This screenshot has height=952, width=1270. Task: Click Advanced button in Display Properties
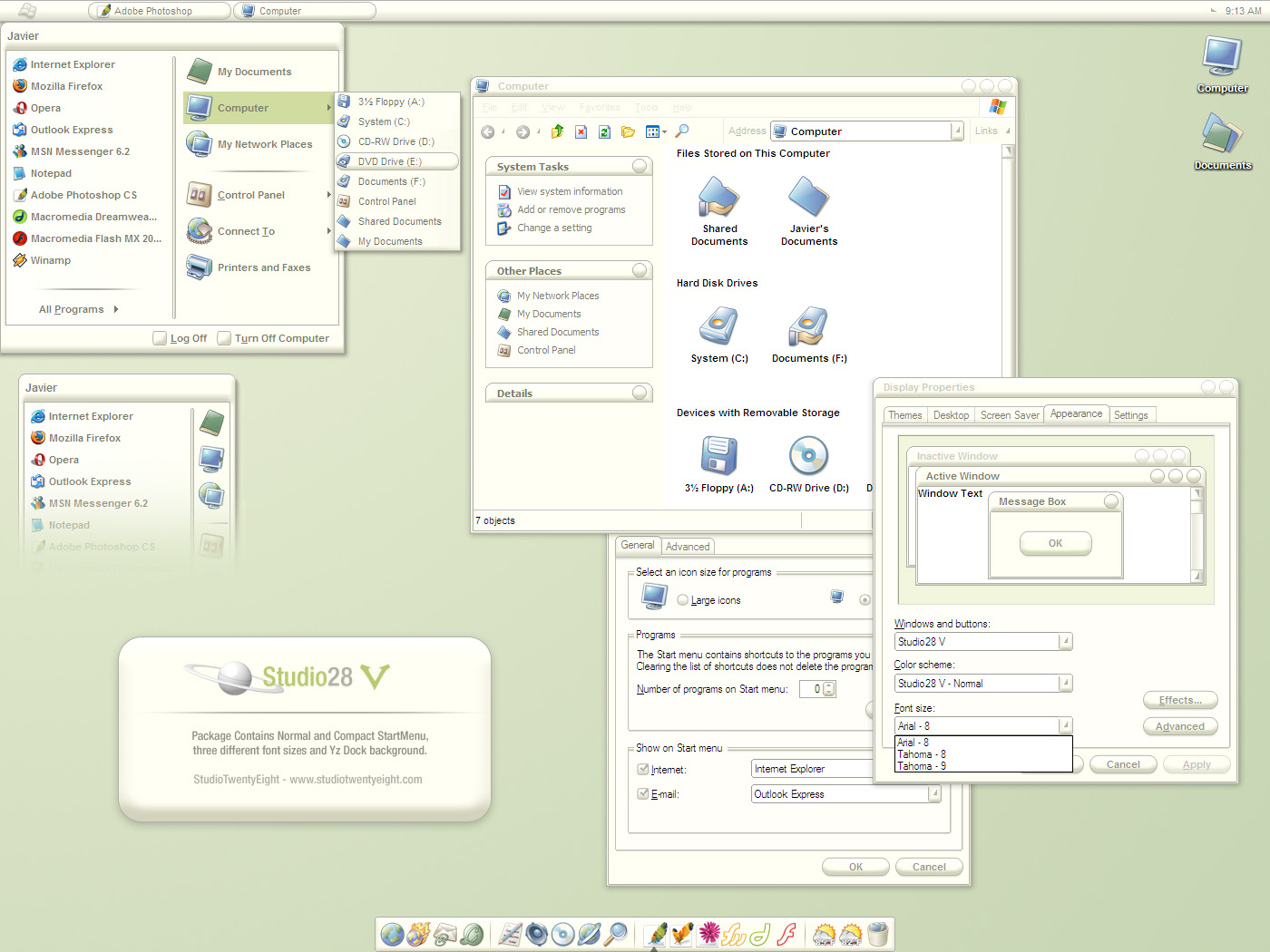1180,726
